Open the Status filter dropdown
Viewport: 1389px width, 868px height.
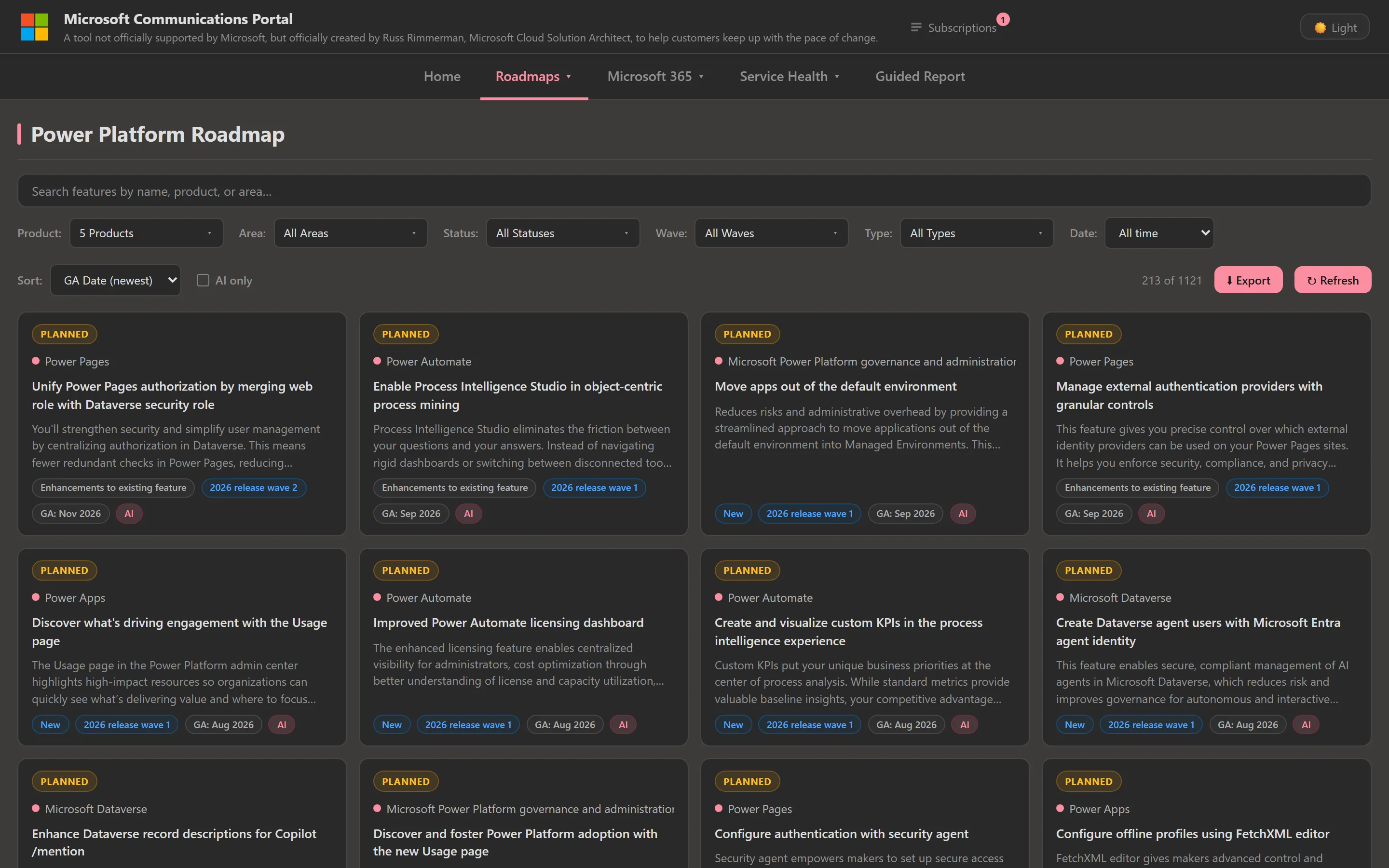coord(563,233)
